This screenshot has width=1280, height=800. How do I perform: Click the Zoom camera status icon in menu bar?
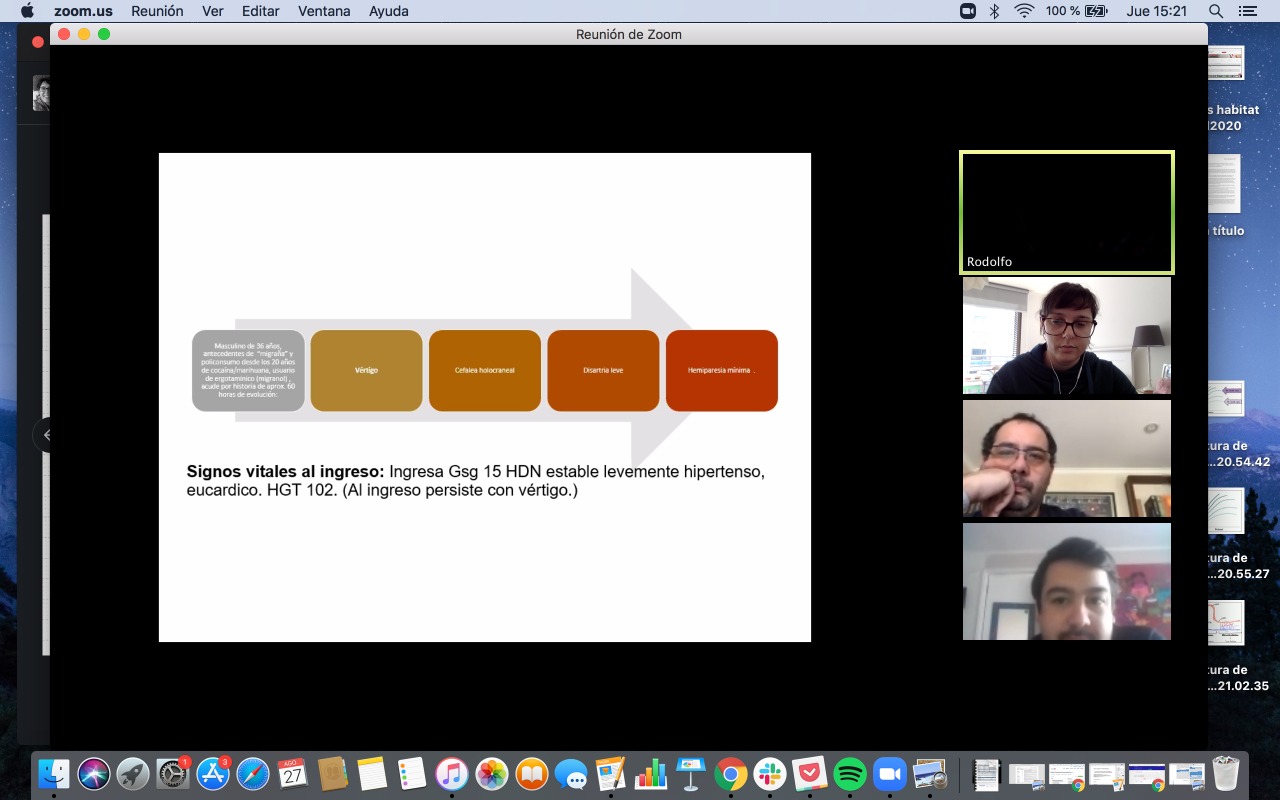pyautogui.click(x=967, y=11)
